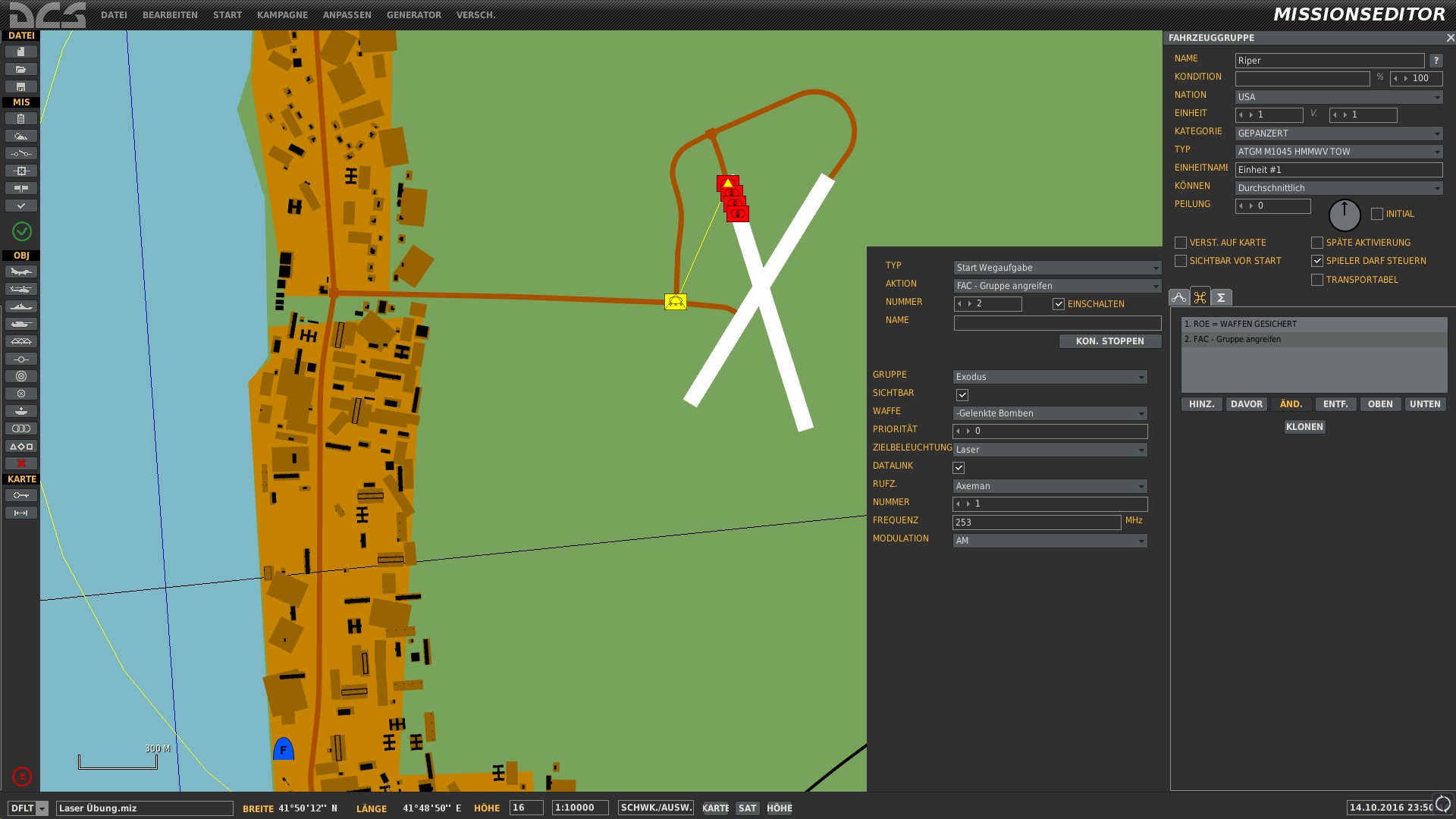
Task: Open the weather settings icon
Action: pyautogui.click(x=21, y=136)
